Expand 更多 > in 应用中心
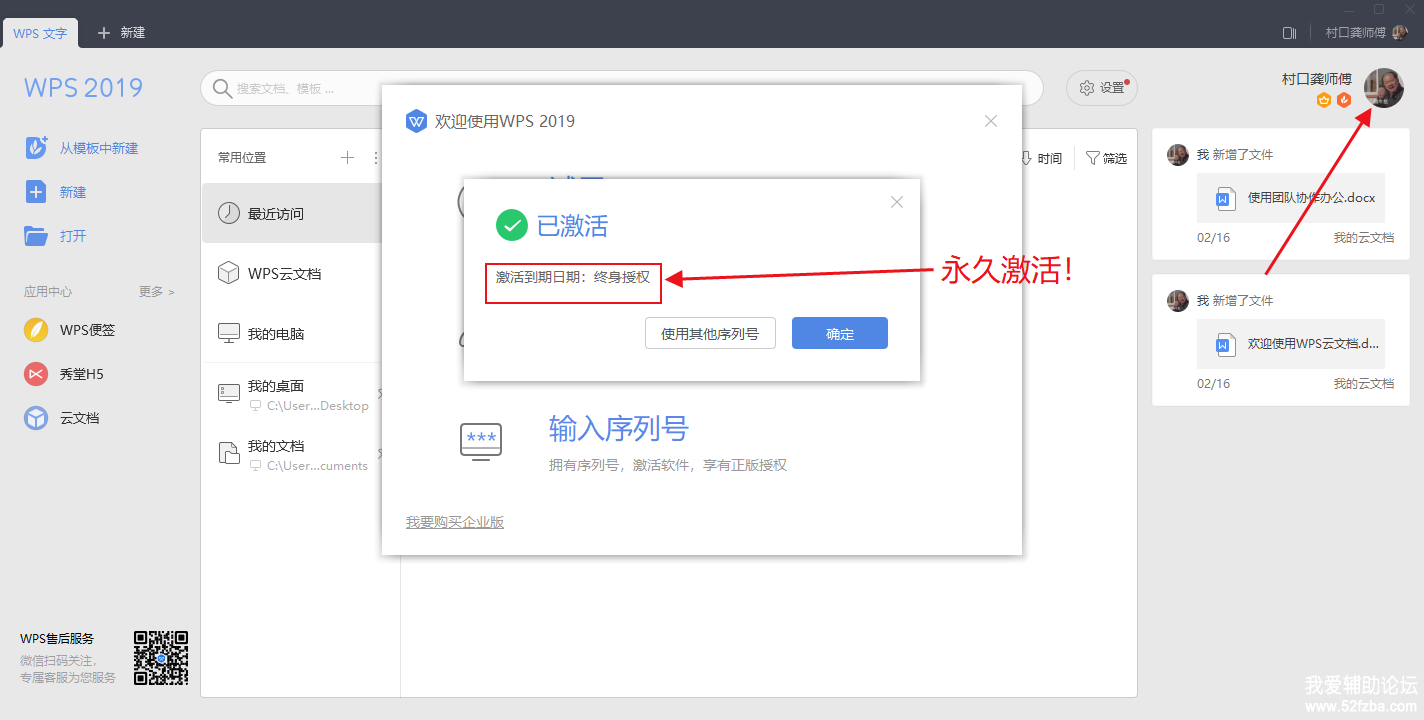This screenshot has height=720, width=1424. [156, 292]
